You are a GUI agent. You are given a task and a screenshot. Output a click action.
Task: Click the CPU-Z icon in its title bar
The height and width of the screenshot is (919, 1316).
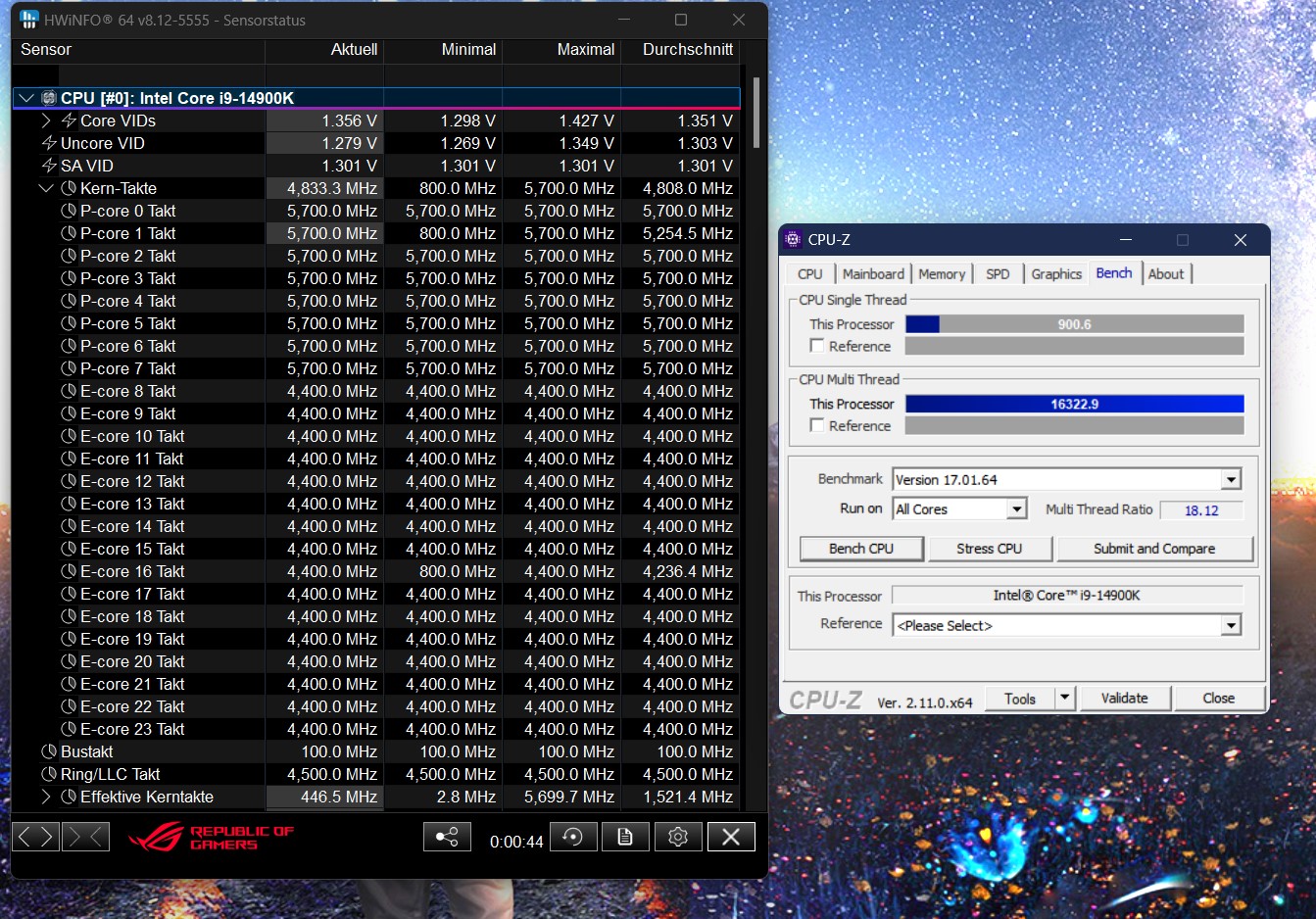coord(792,239)
